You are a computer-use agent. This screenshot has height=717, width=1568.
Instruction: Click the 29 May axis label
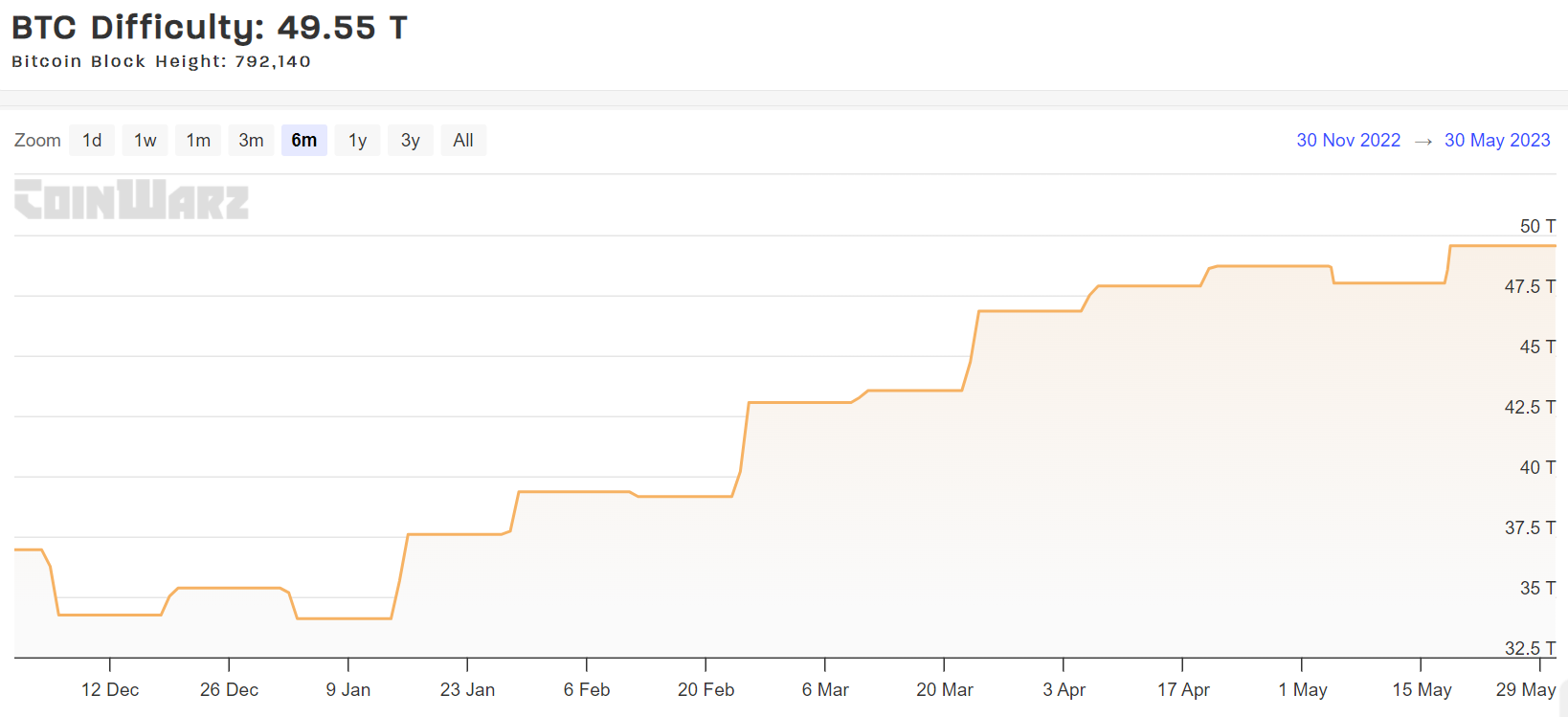pyautogui.click(x=1526, y=689)
